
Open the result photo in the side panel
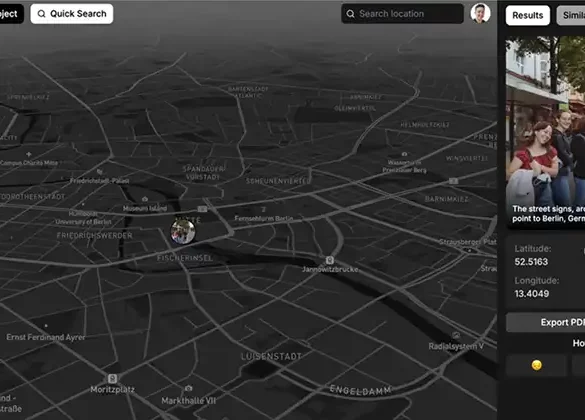545,131
